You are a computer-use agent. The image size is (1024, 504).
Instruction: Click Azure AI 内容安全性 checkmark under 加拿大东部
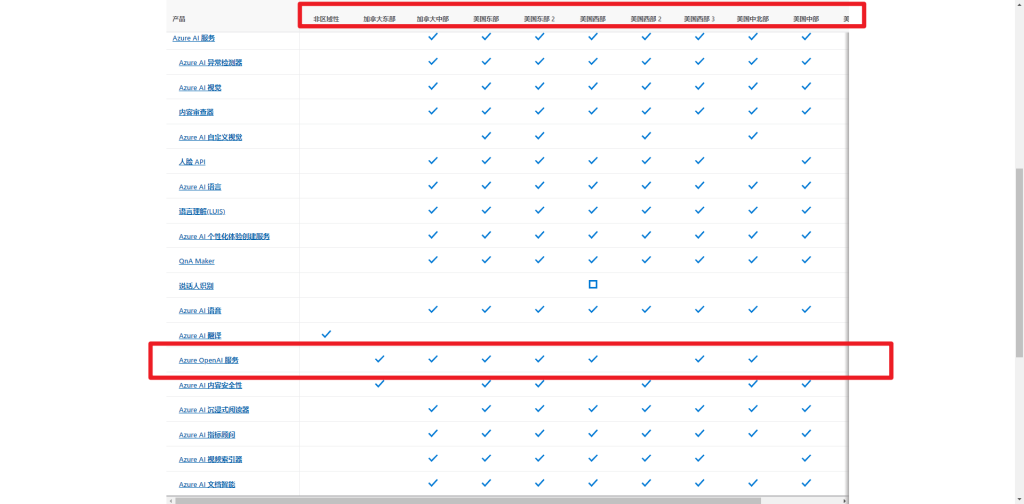pos(379,383)
